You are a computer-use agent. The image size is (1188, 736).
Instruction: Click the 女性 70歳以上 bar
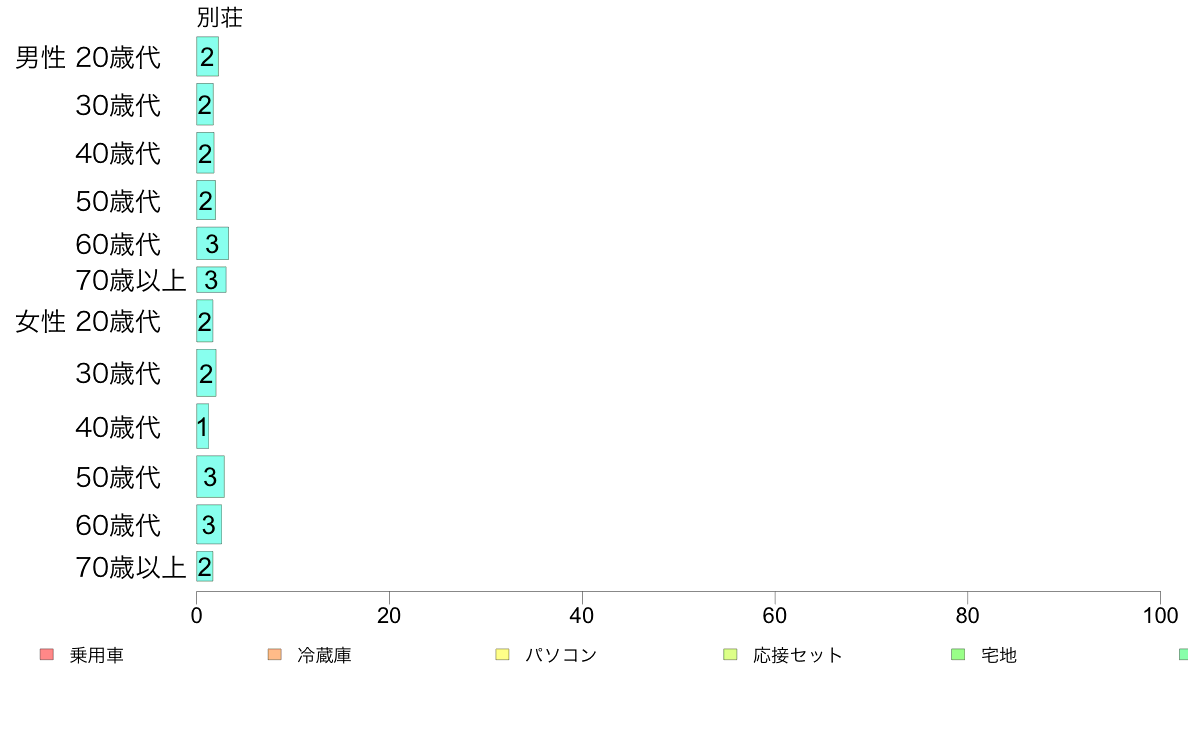point(205,566)
